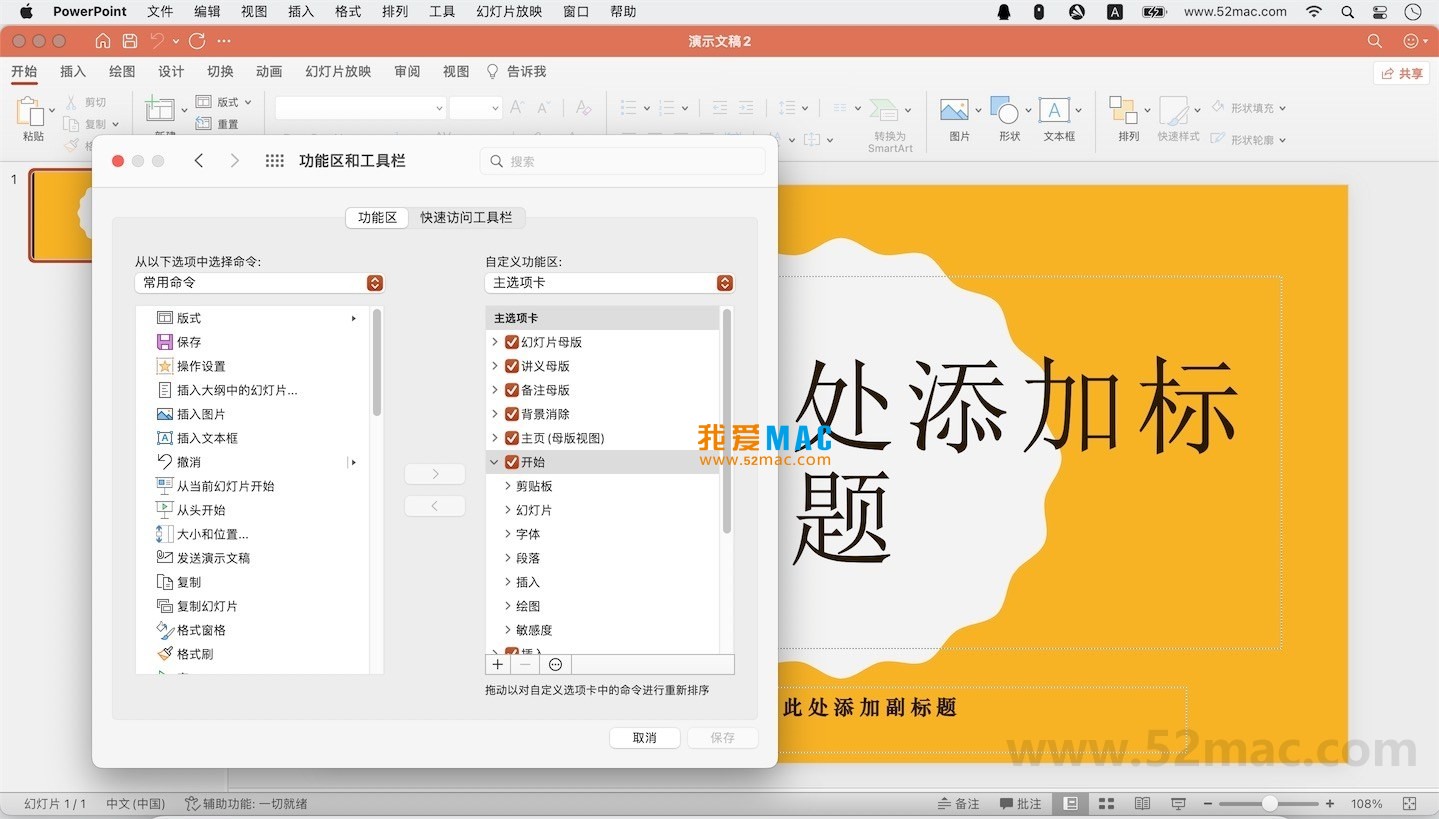This screenshot has height=819, width=1439.
Task: Open the 文件 menu in menu bar
Action: [x=160, y=12]
